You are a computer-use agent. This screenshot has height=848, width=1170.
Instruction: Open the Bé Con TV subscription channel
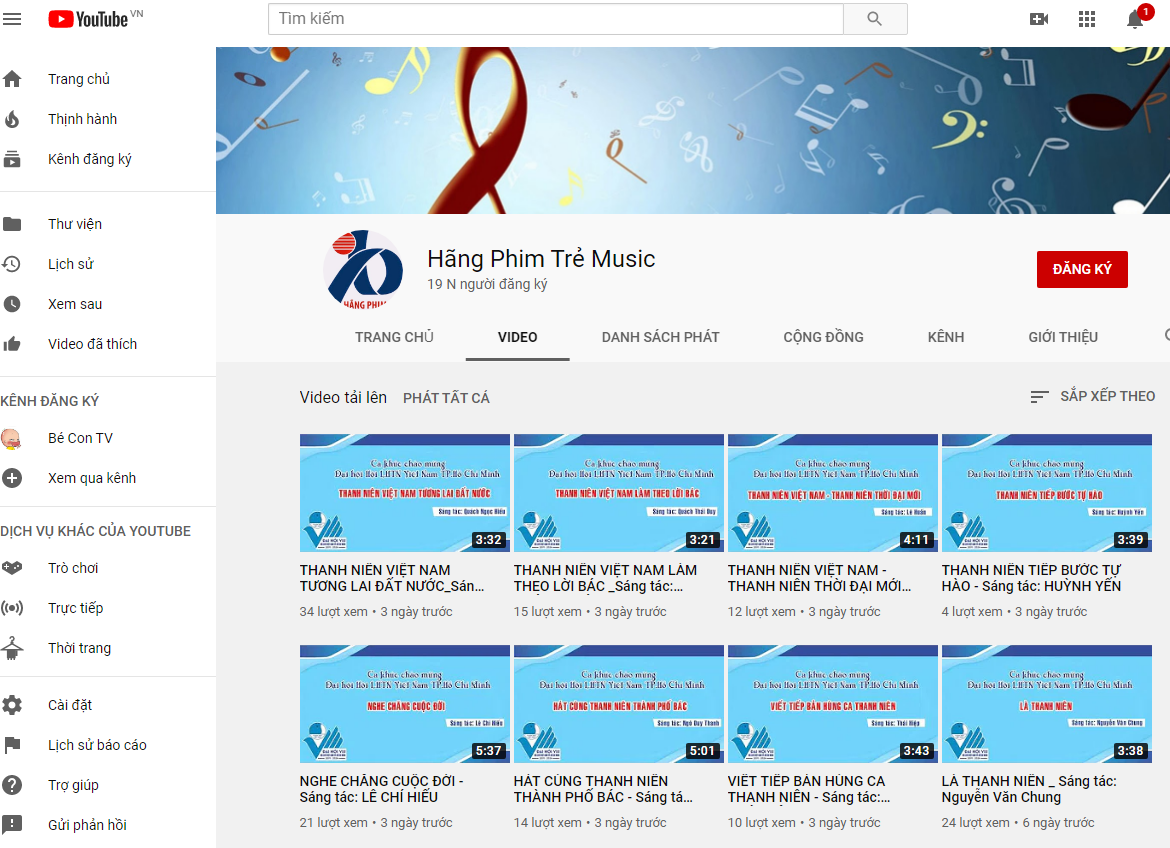pyautogui.click(x=80, y=438)
